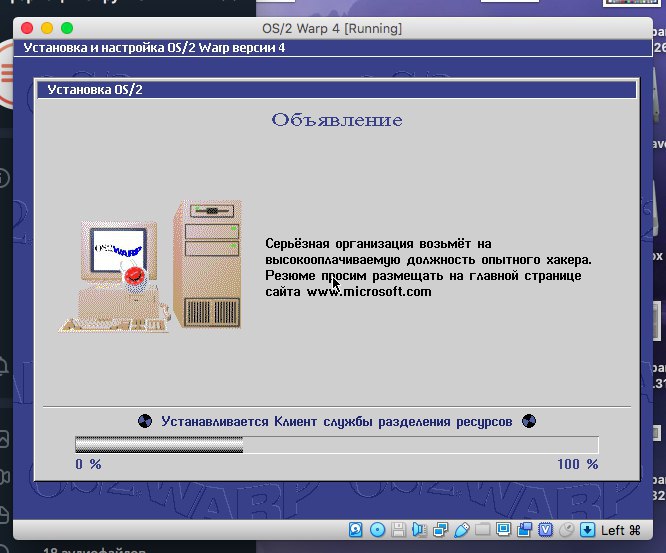Click the shared folders status icon
666x553 pixels.
pos(483,530)
